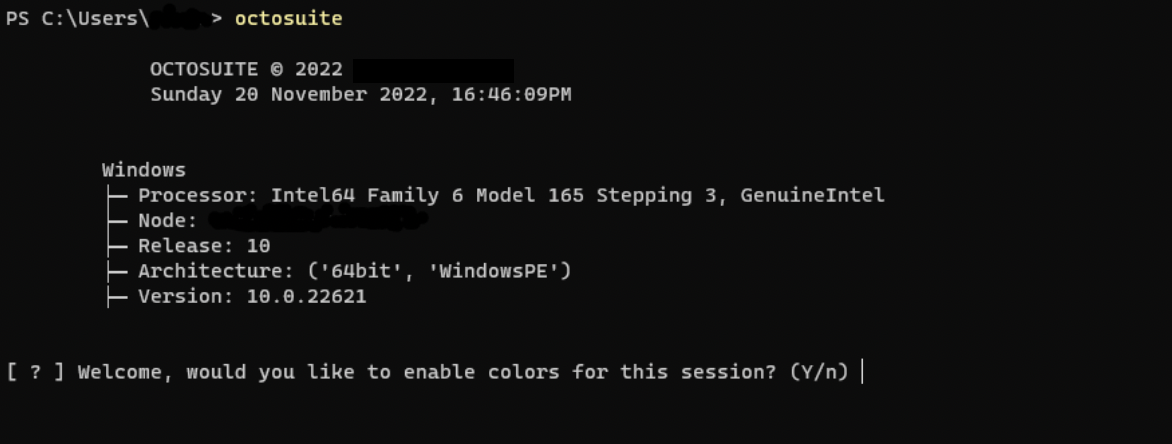Click the blurred Node hostname value
The width and height of the screenshot is (1172, 444).
[318, 221]
